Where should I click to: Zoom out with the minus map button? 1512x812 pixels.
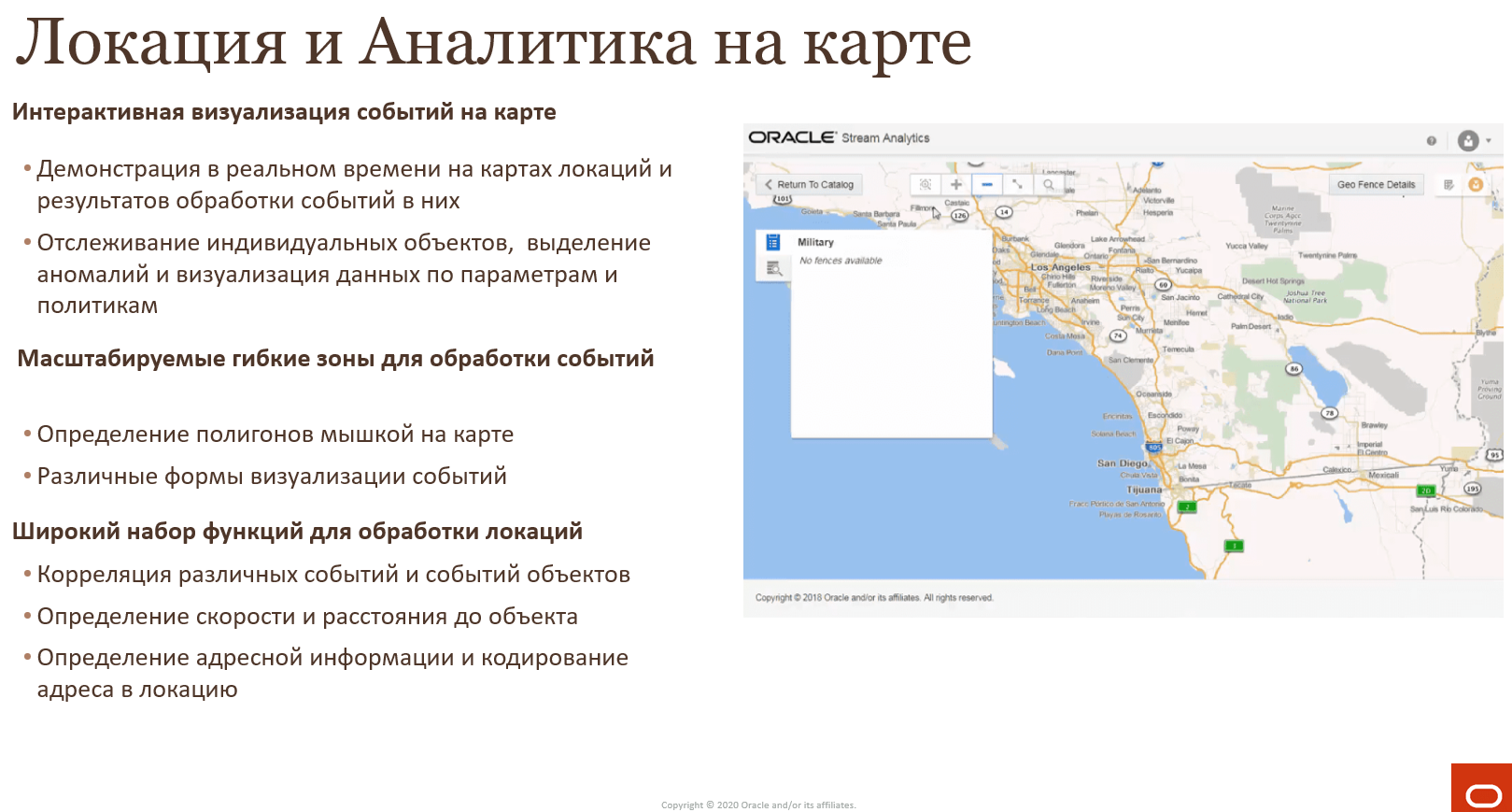[987, 184]
